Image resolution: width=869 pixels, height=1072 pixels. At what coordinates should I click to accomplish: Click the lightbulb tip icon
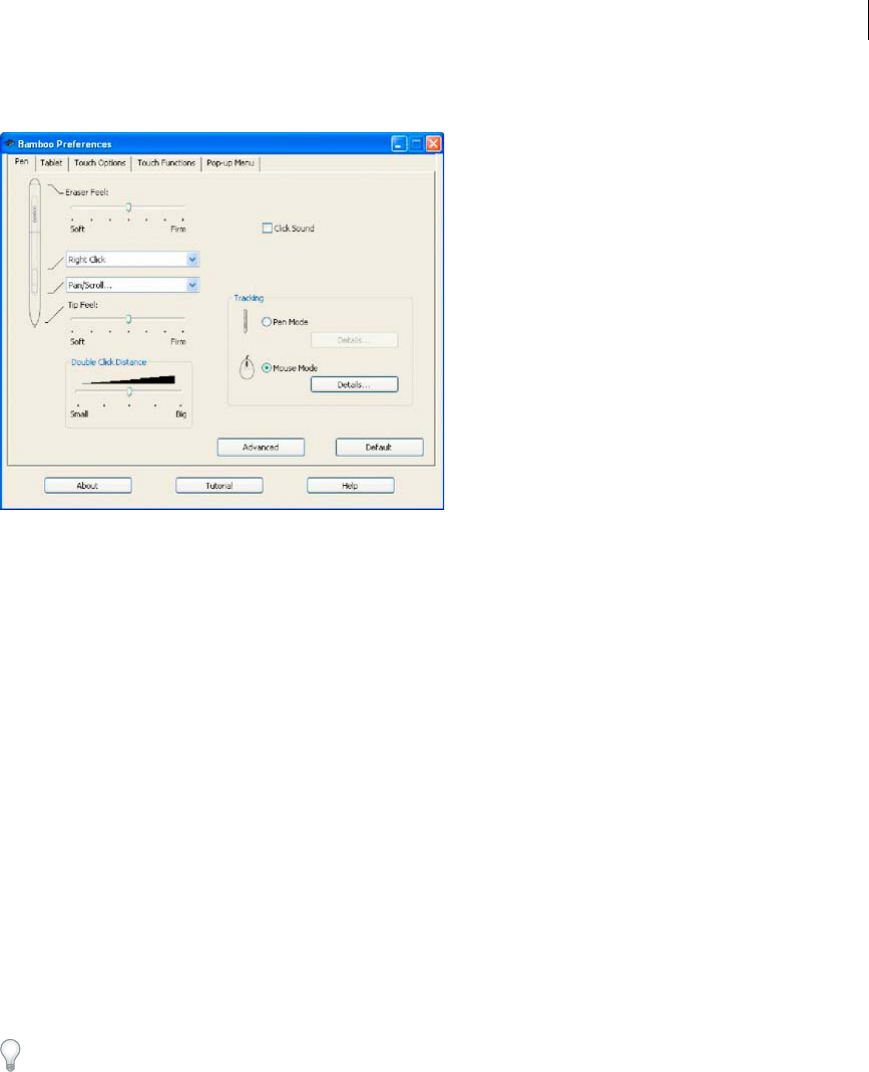coord(10,1056)
